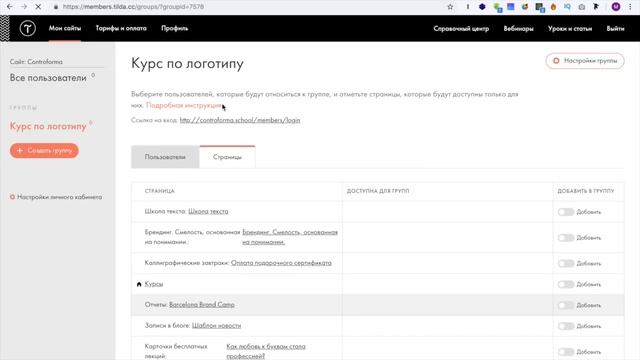Select Курс по логотипу group in sidebar

pos(48,126)
